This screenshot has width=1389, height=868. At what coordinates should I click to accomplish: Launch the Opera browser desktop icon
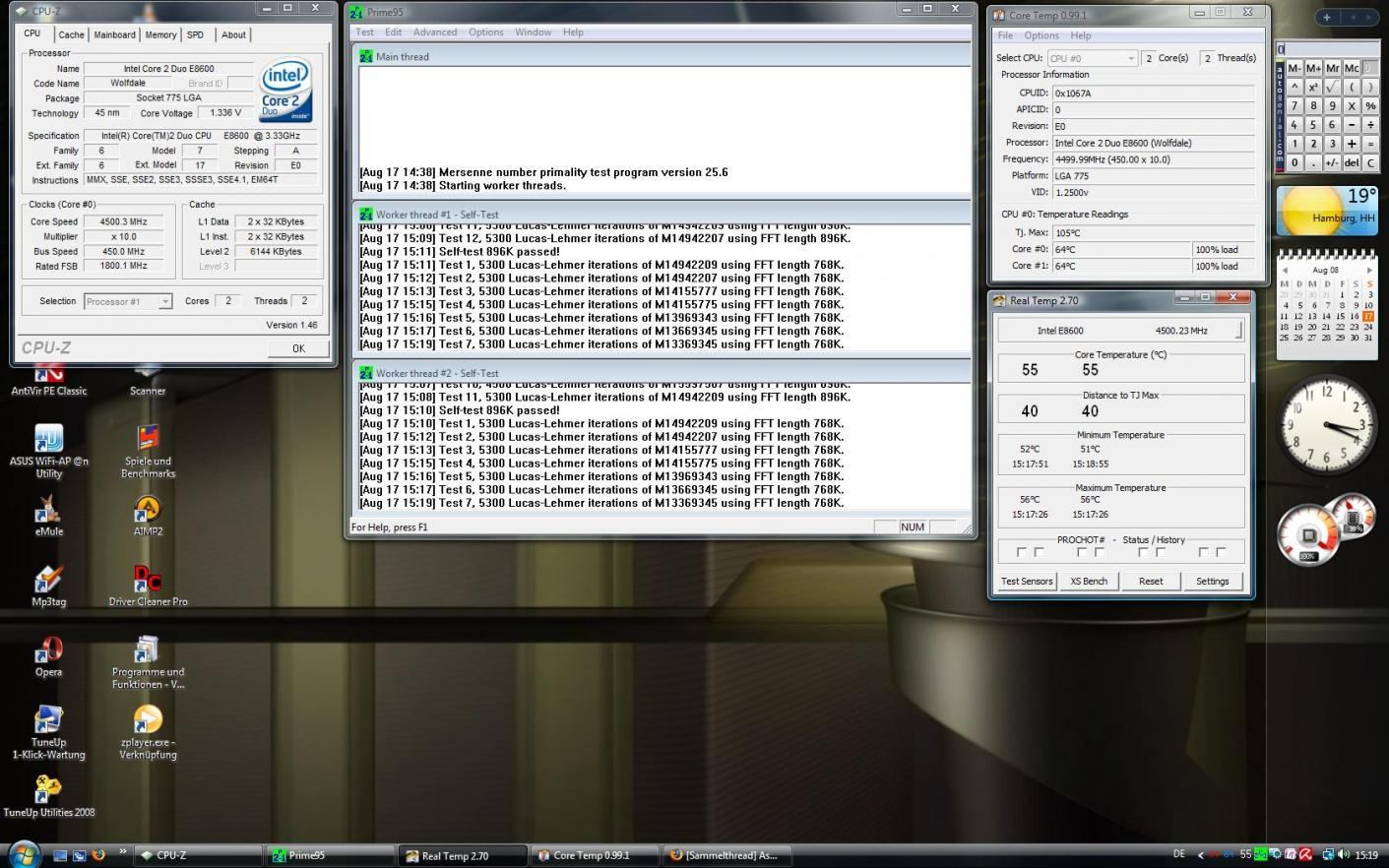tap(48, 656)
